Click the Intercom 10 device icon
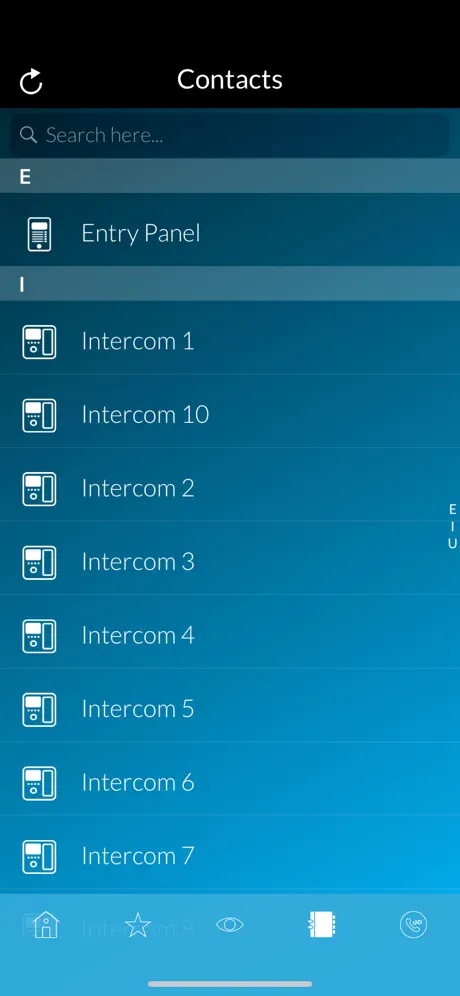Viewport: 460px width, 996px height. (x=39, y=415)
